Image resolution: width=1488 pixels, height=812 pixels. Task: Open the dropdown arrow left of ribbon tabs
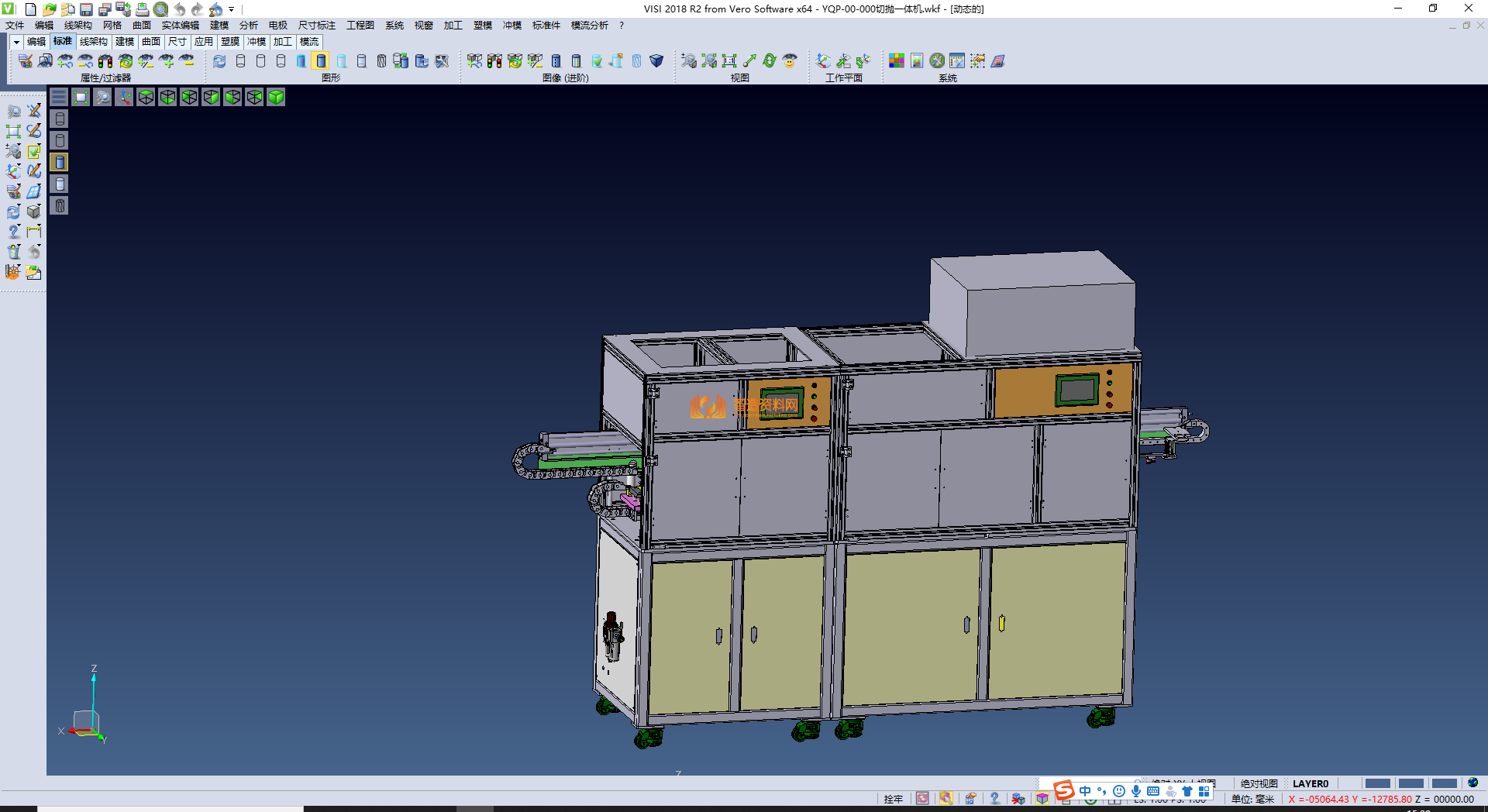pos(15,42)
